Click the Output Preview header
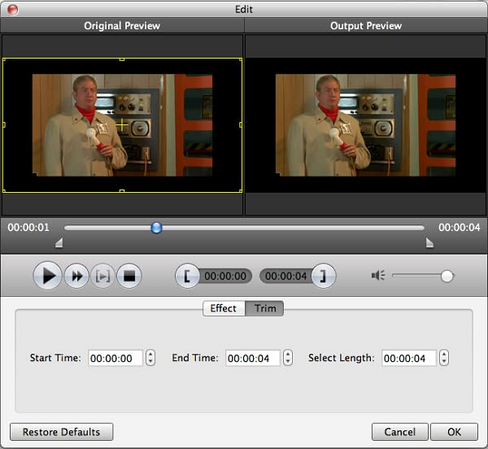Viewport: 488px width, 449px height. (x=366, y=26)
